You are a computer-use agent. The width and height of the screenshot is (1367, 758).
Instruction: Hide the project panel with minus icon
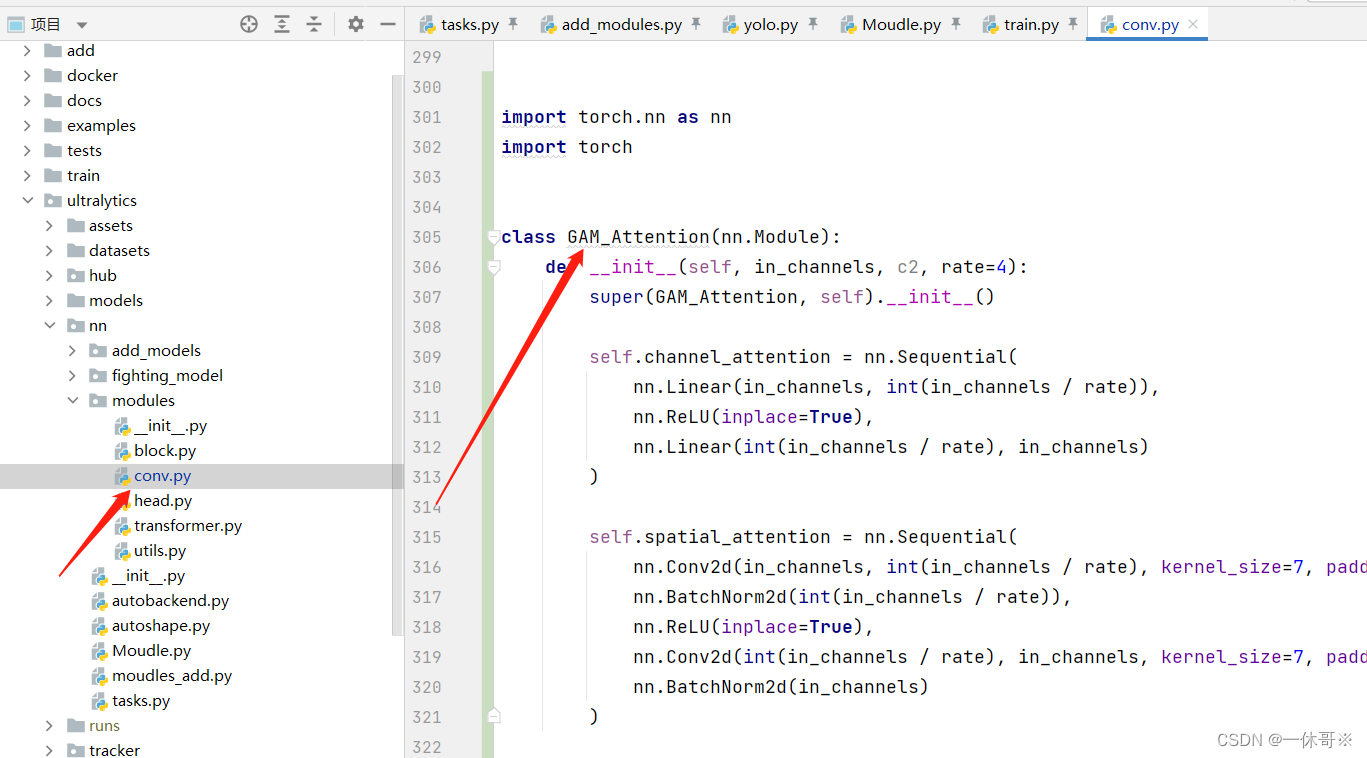[388, 24]
